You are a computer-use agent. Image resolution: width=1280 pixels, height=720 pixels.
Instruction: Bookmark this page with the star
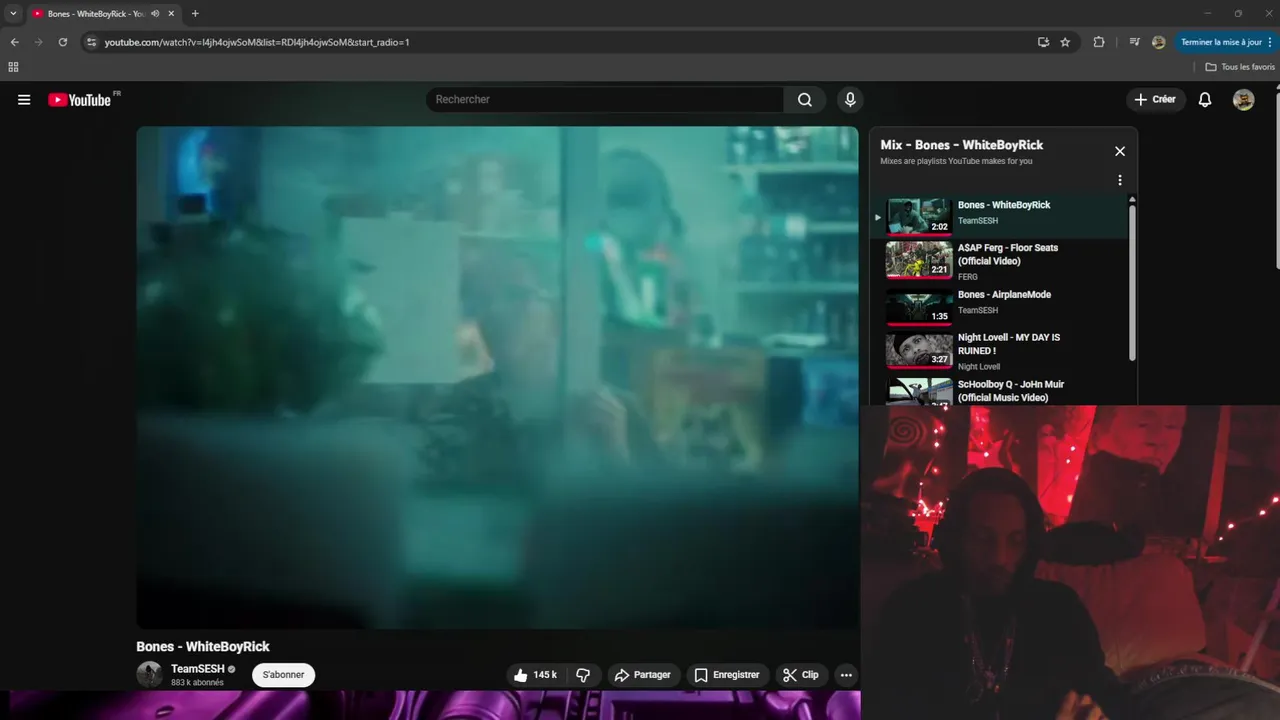pyautogui.click(x=1065, y=42)
